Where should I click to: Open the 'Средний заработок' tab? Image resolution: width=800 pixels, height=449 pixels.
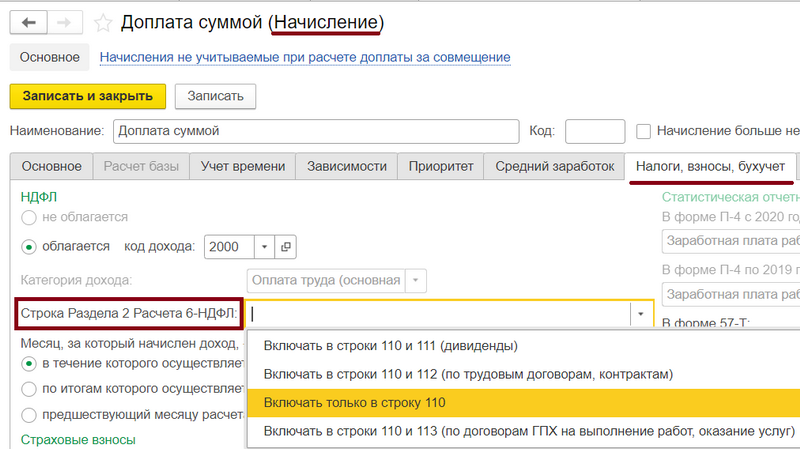click(x=554, y=166)
